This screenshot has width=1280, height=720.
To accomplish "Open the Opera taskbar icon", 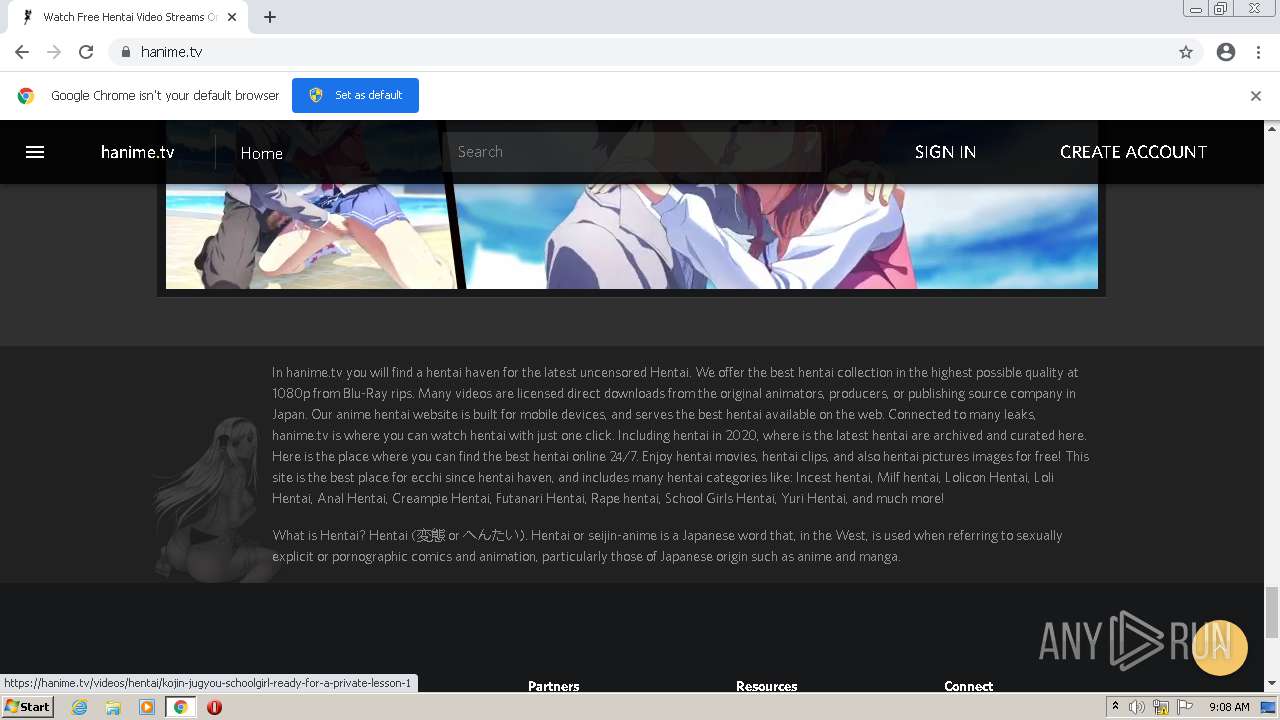I will [214, 707].
